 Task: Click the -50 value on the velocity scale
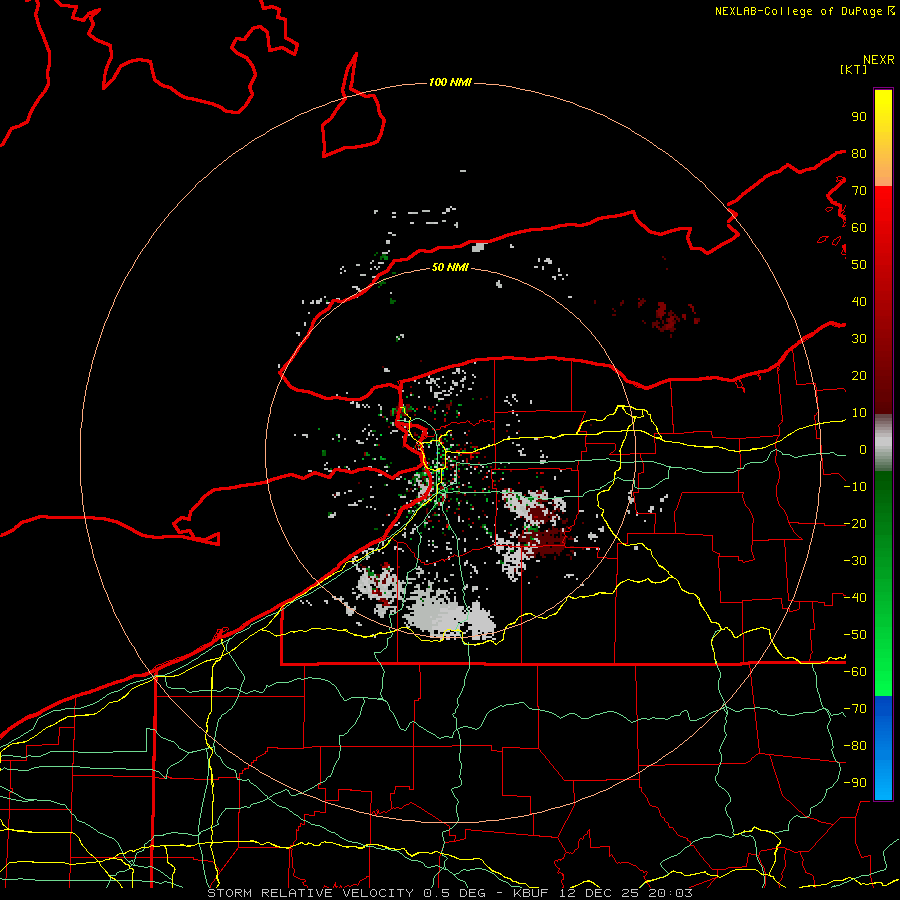coord(855,635)
